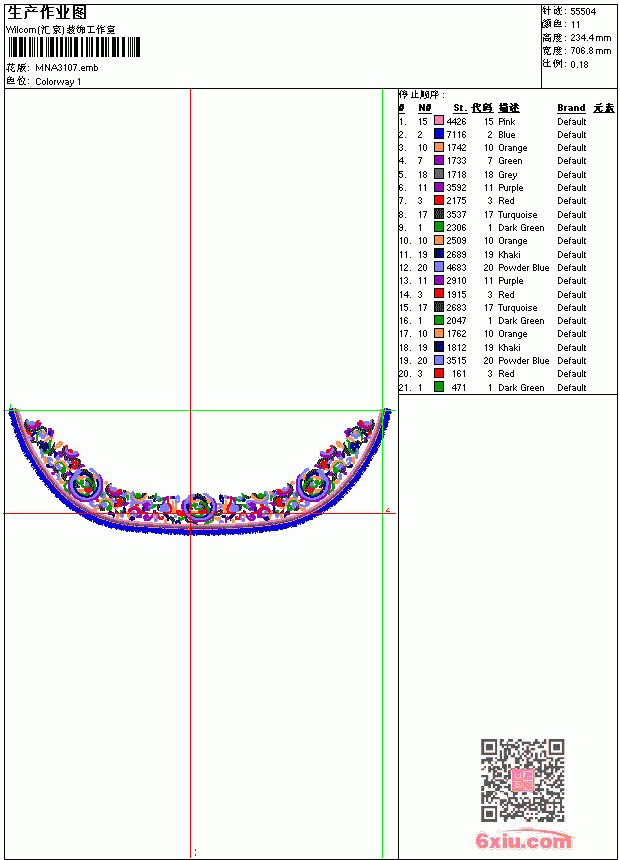Select the Powder Blue swatch in row 12
620x860 pixels.
click(438, 267)
